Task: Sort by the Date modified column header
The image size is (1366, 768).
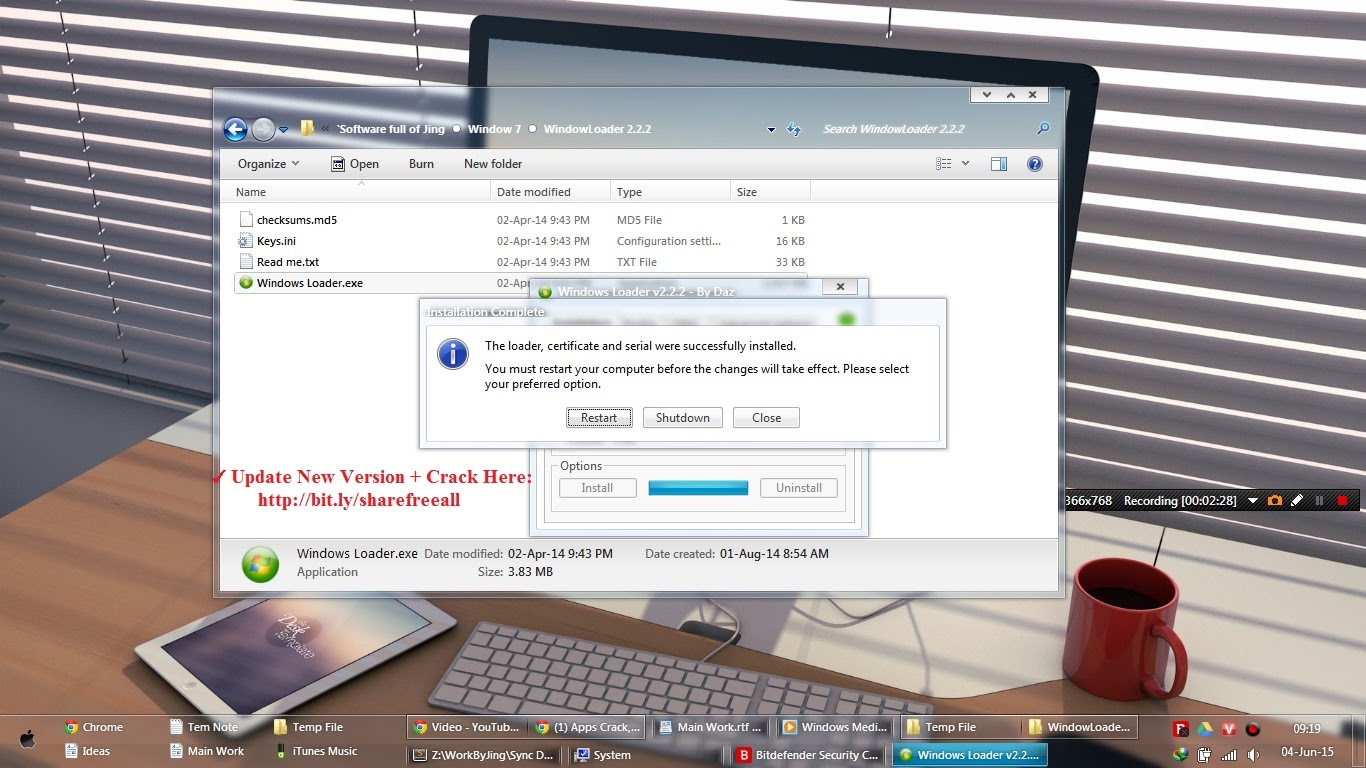Action: (x=551, y=192)
